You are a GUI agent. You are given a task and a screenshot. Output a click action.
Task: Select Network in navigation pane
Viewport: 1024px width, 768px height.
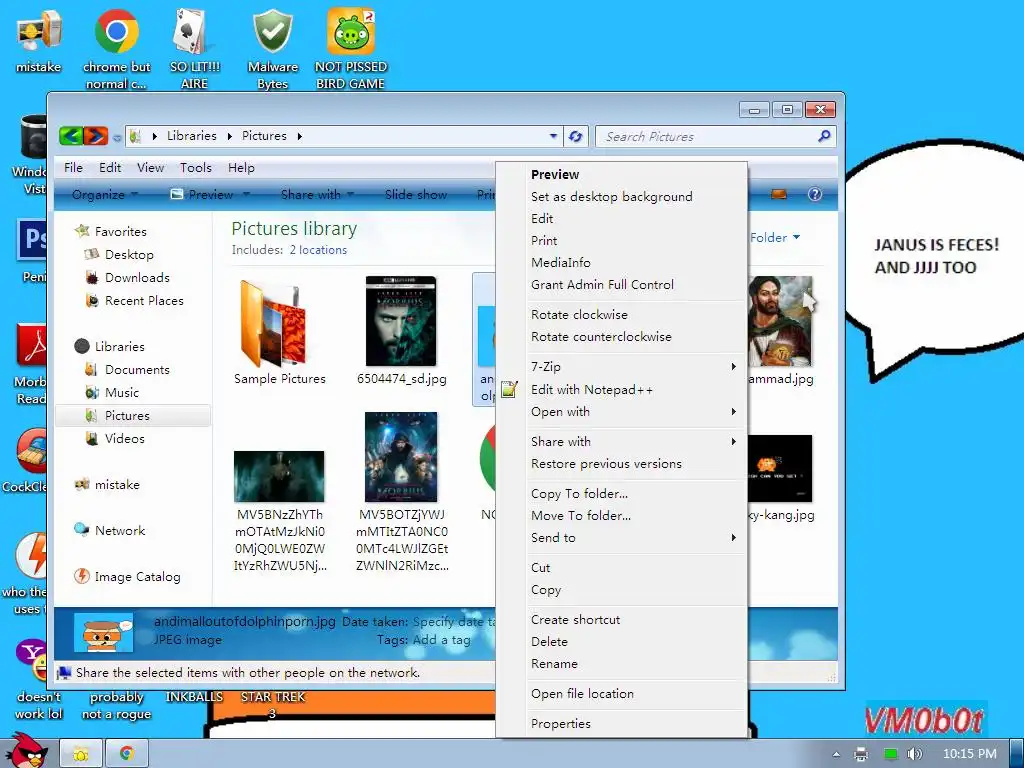click(x=120, y=530)
